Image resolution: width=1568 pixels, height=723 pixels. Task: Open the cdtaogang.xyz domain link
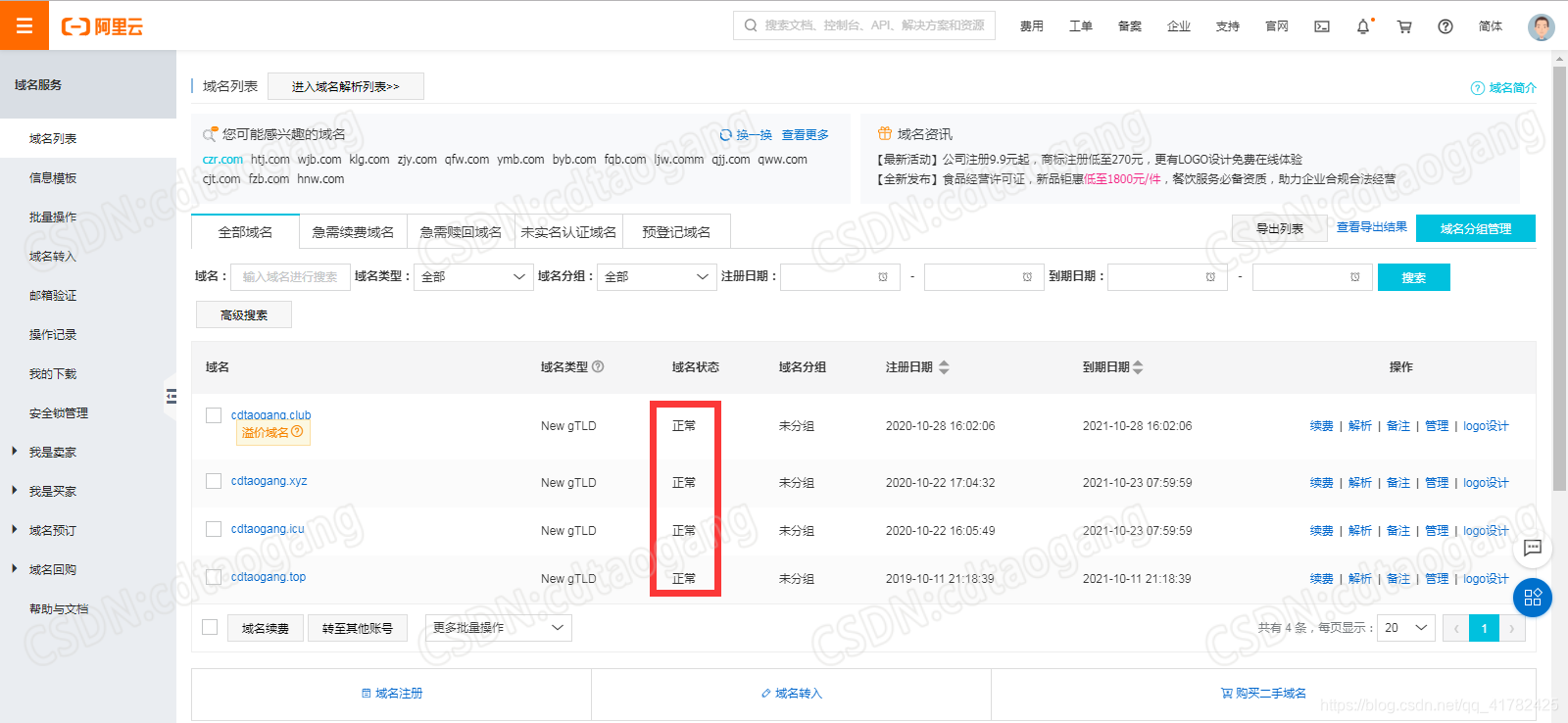click(269, 481)
